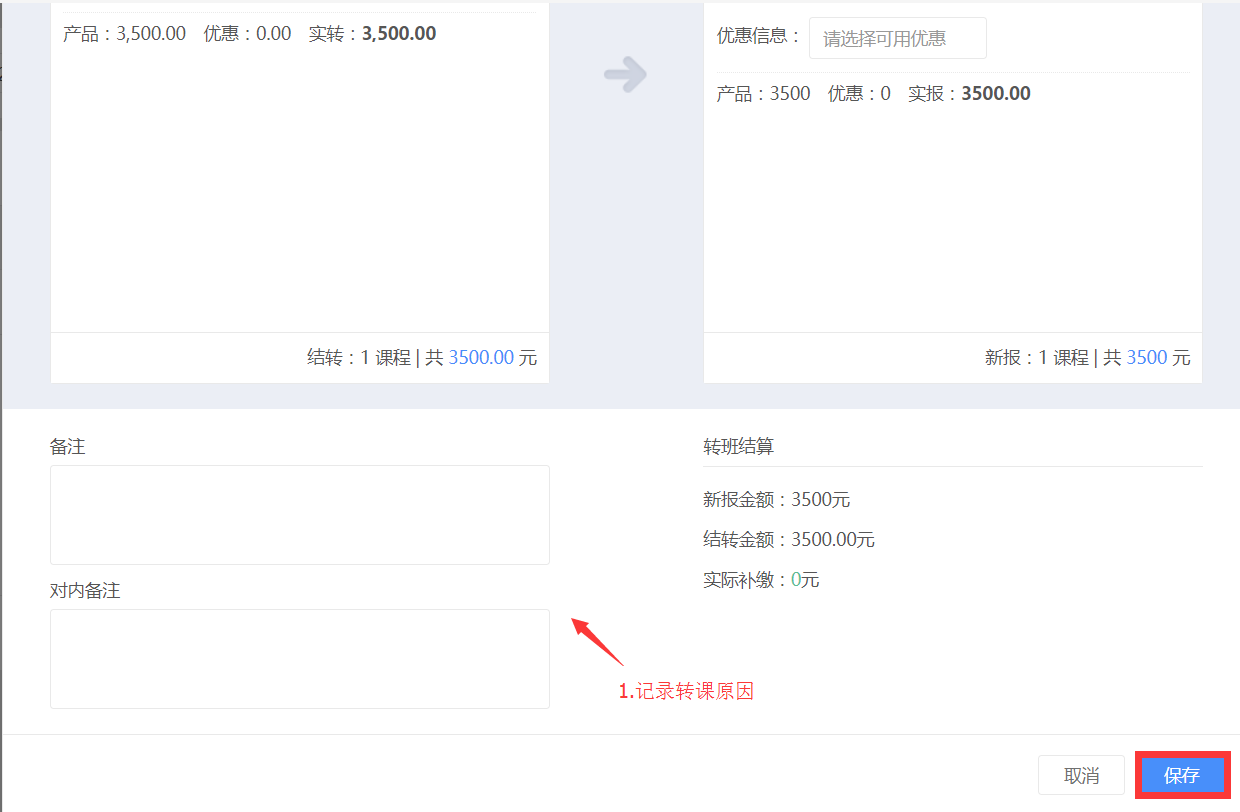Screen dimensions: 1240x812
Task: Click the 产品：3500 text in right panel
Action: (764, 93)
